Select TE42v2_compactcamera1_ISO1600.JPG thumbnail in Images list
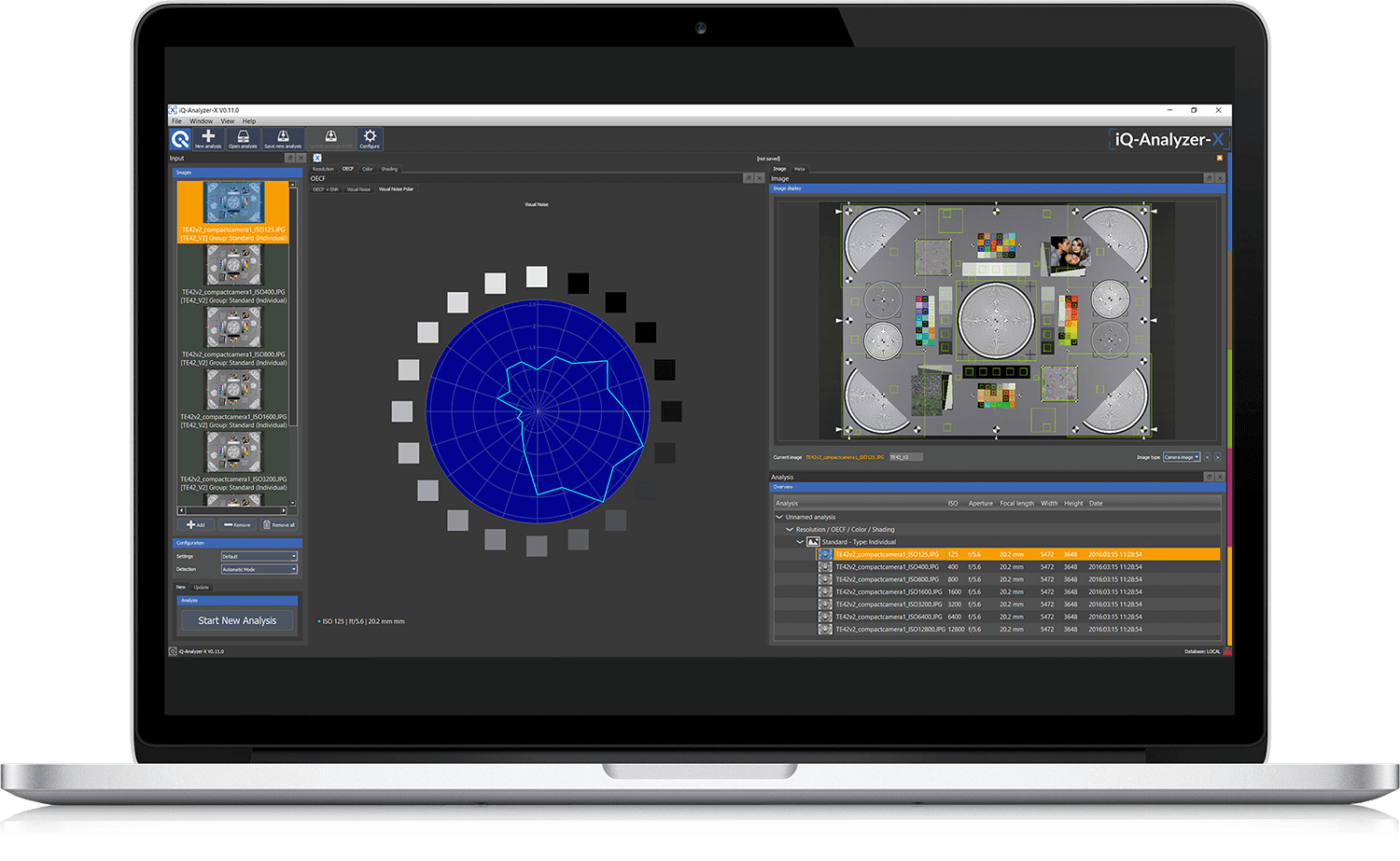Screen dimensions: 1400x861 (233, 400)
